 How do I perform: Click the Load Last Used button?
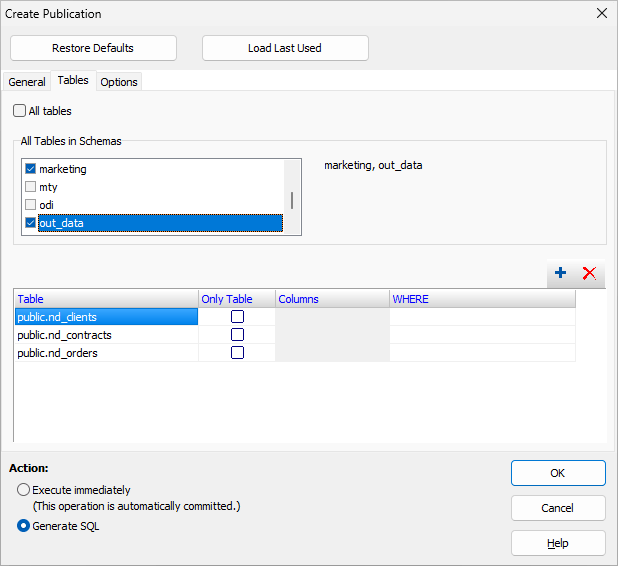point(285,48)
